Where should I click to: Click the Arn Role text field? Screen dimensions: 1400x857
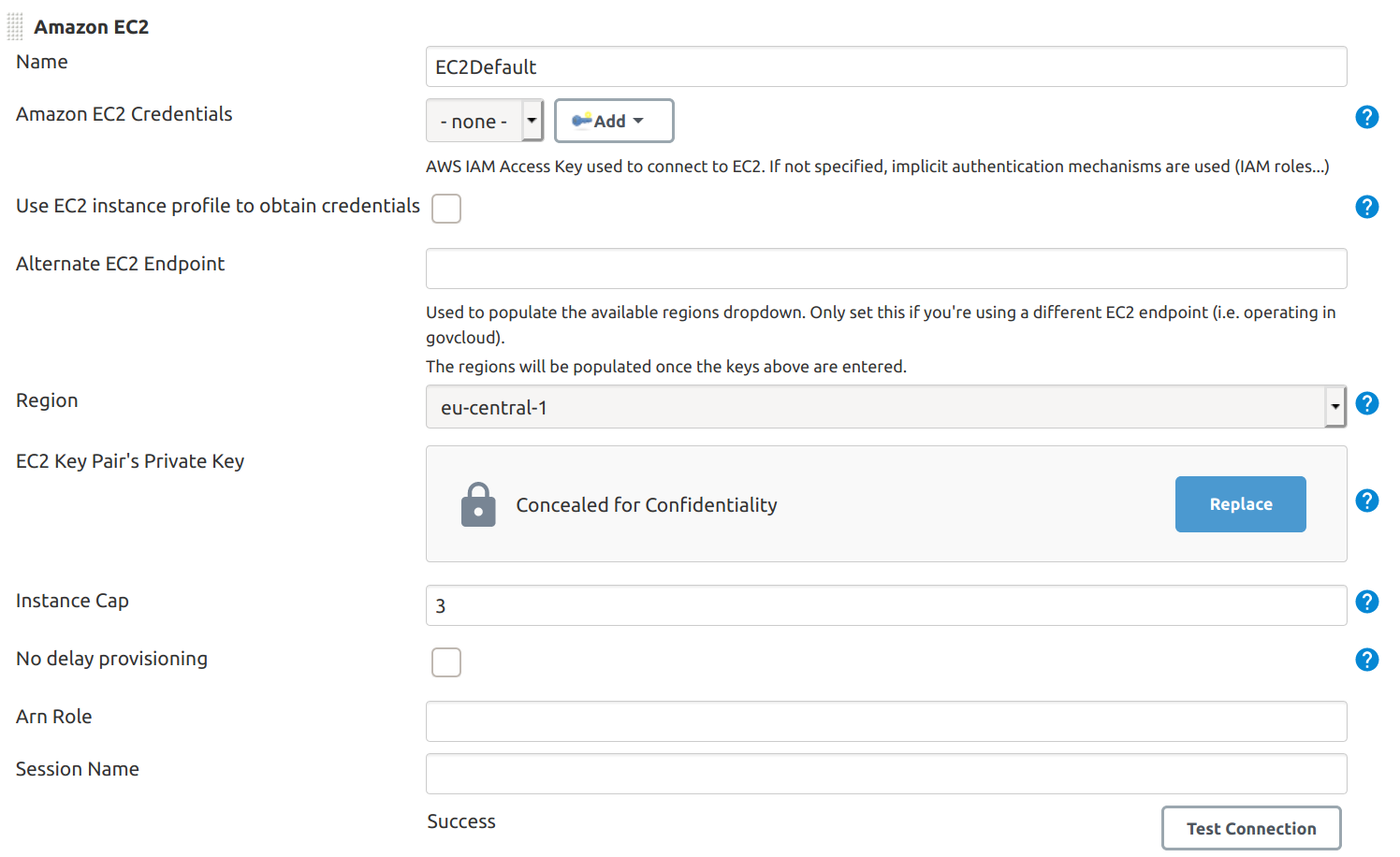tap(886, 721)
